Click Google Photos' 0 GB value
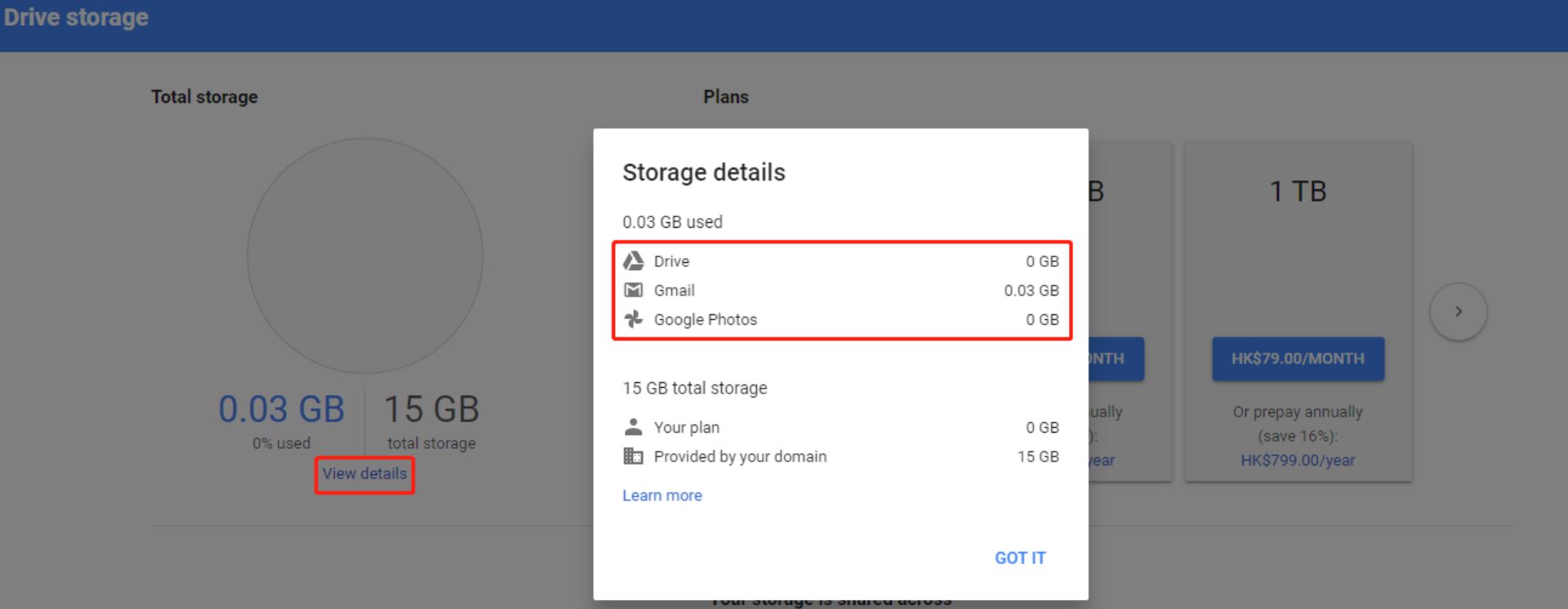Screen dimensions: 1568x609 (x=1042, y=320)
